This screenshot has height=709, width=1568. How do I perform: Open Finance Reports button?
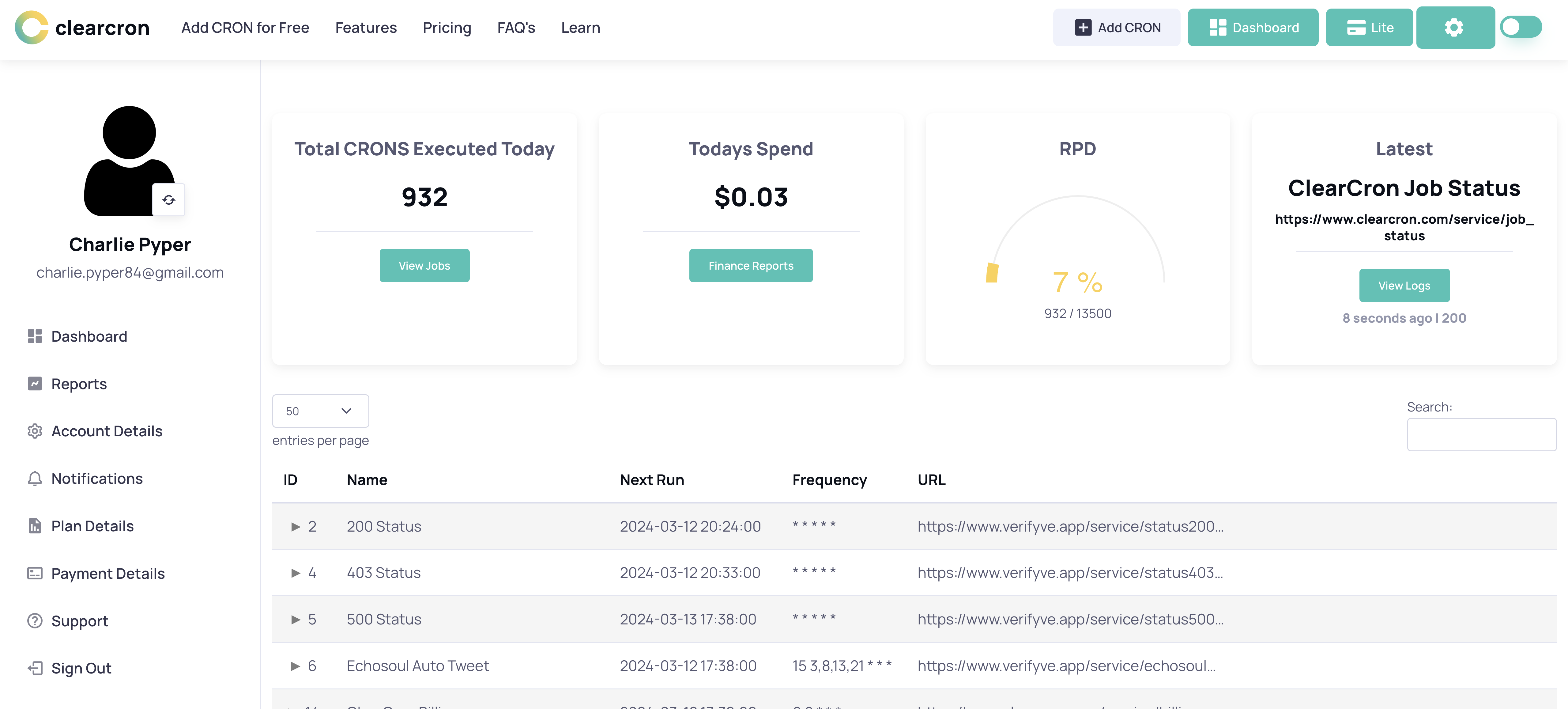pos(751,265)
